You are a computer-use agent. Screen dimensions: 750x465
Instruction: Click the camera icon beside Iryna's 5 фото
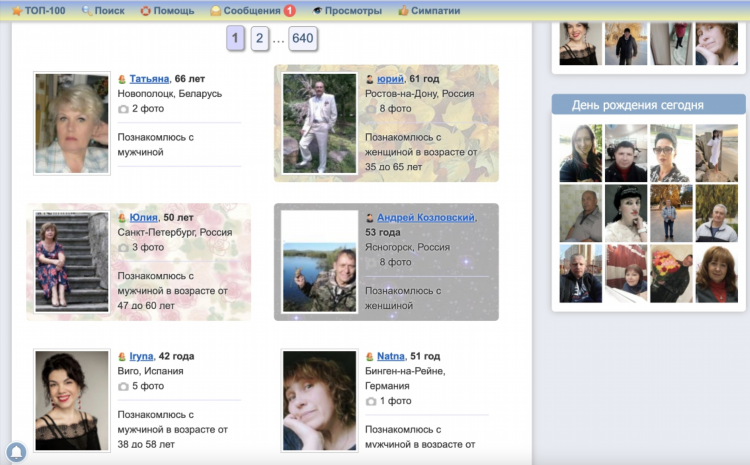[123, 387]
